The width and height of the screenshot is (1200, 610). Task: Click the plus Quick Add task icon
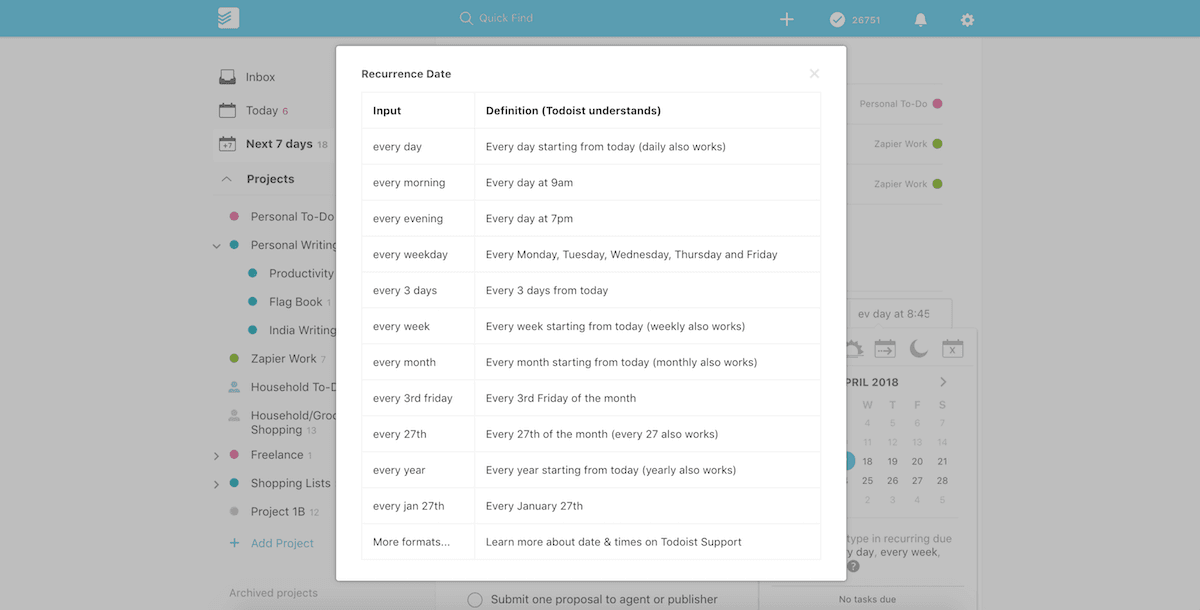coord(787,19)
